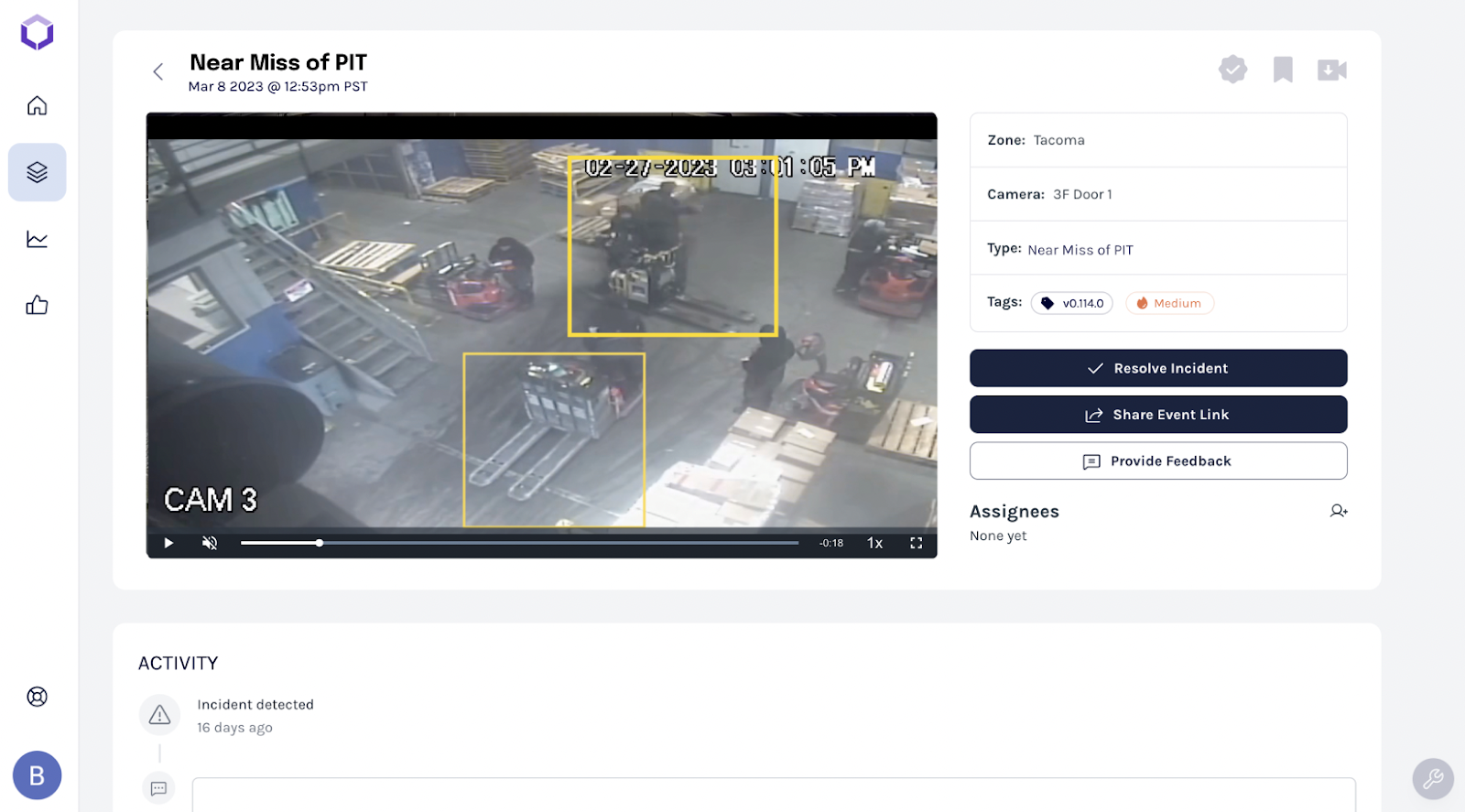Click the 'ACTIVITY' section heading
The image size is (1465, 812).
tap(179, 663)
